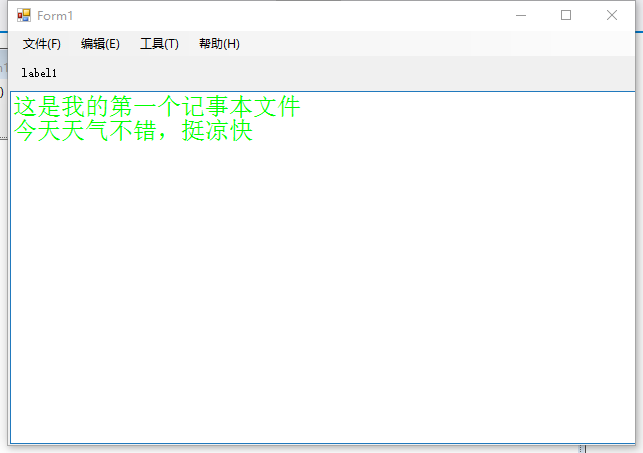Open the 文件(F) menu
The width and height of the screenshot is (643, 453).
click(41, 44)
